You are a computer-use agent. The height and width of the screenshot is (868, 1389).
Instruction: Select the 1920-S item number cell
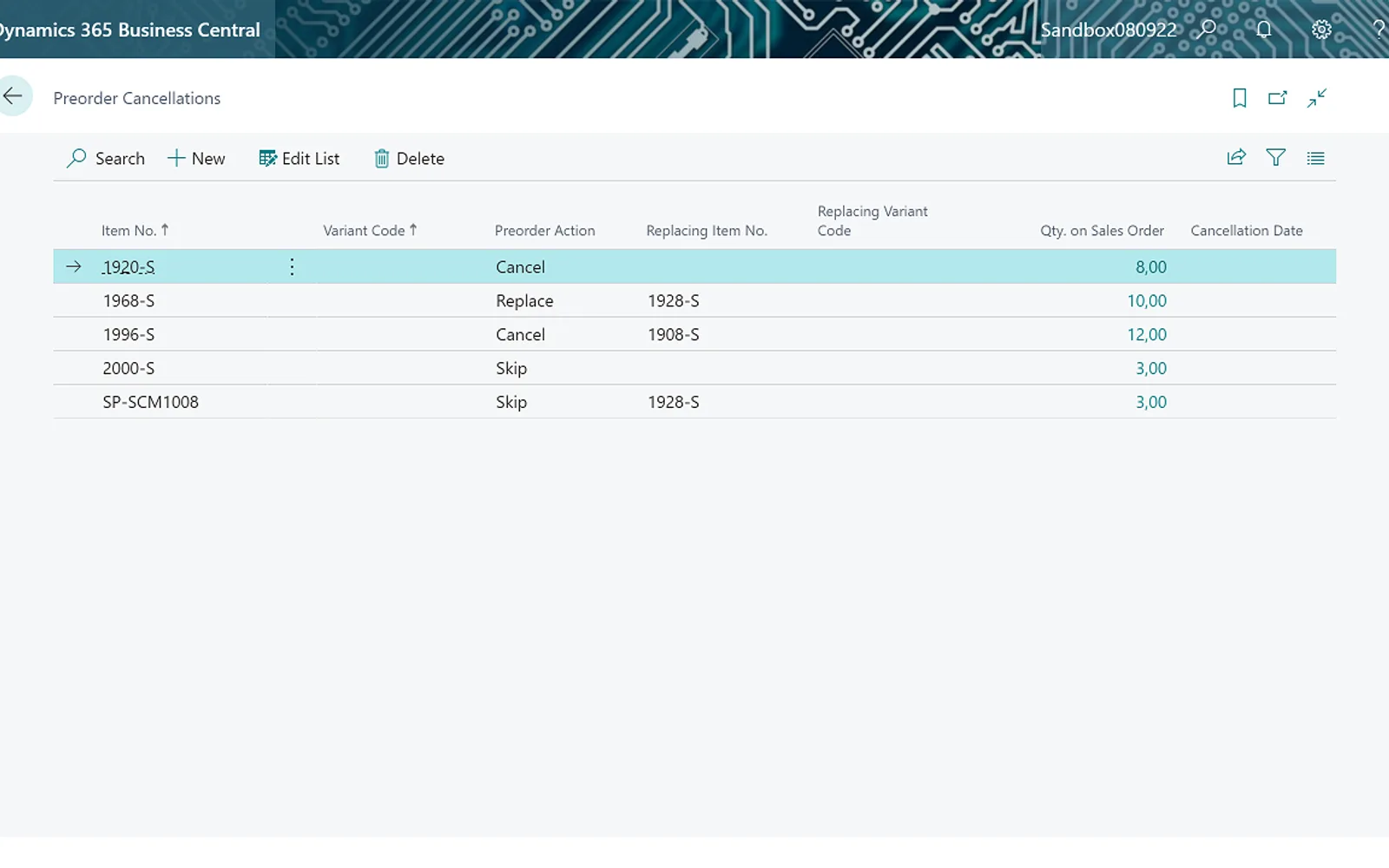128,266
